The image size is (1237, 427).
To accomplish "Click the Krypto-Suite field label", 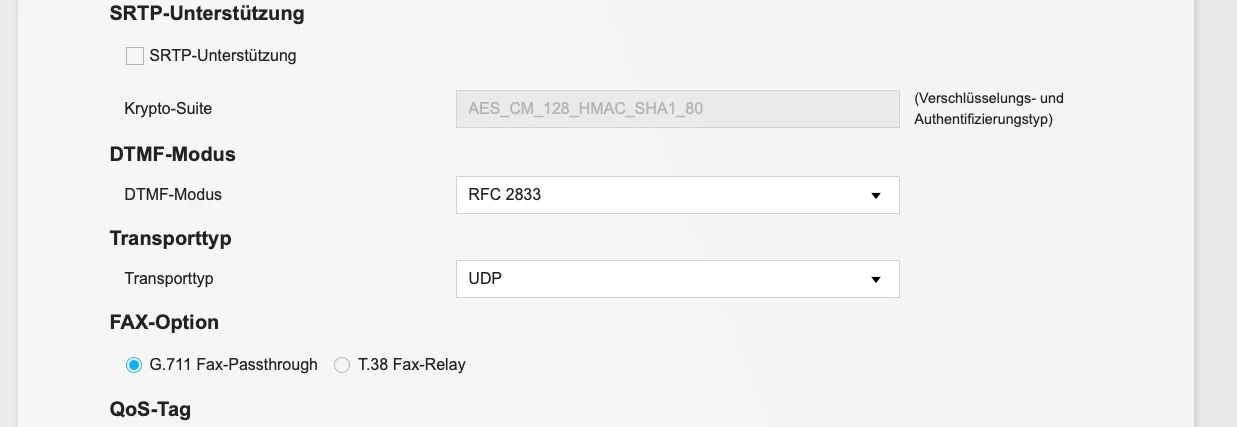I will pos(168,108).
